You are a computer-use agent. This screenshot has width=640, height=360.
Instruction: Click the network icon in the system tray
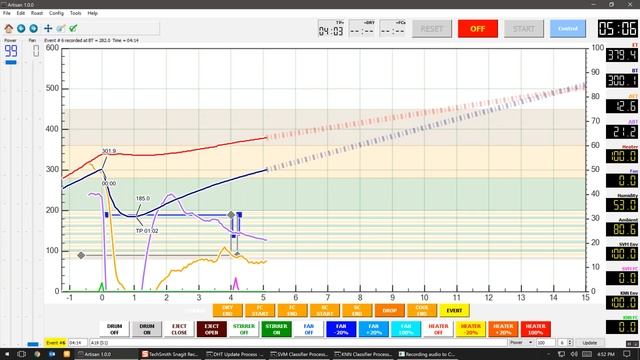[x=562, y=354]
